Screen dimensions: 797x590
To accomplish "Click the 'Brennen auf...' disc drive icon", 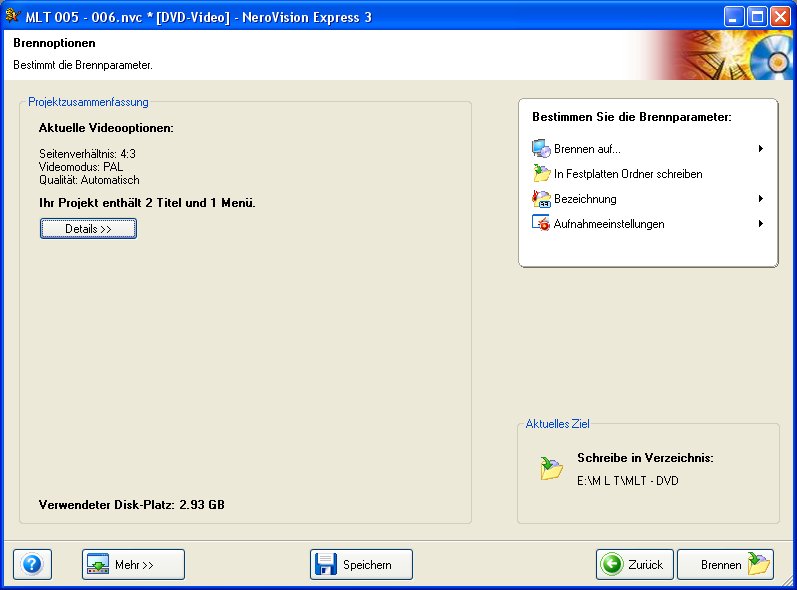I will (x=541, y=149).
